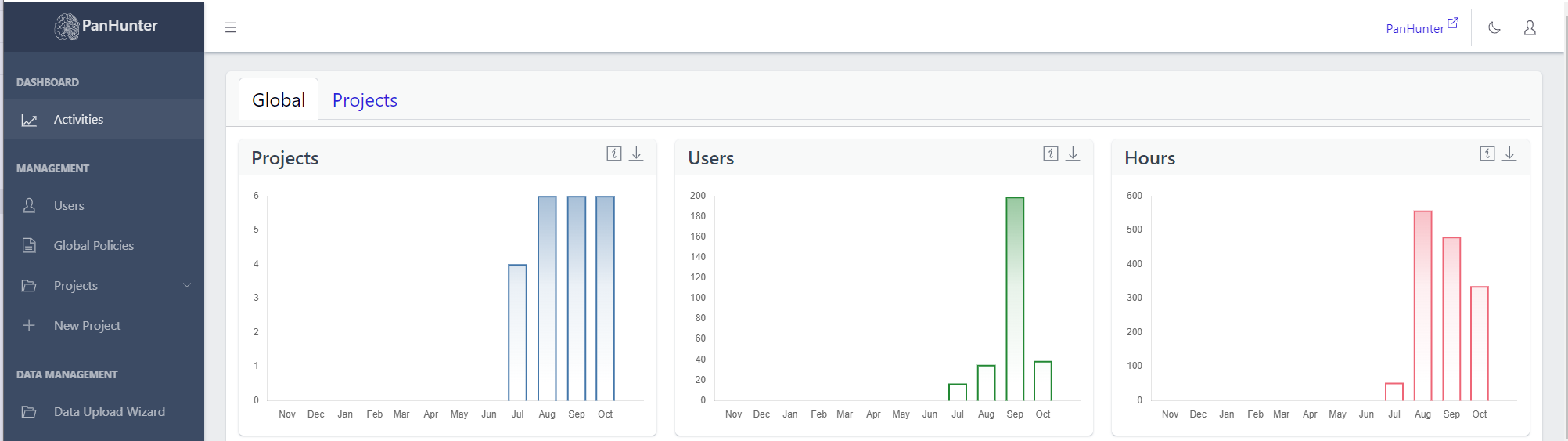Click the Sep bar in the Users chart
The image size is (1568, 441).
click(x=1015, y=298)
